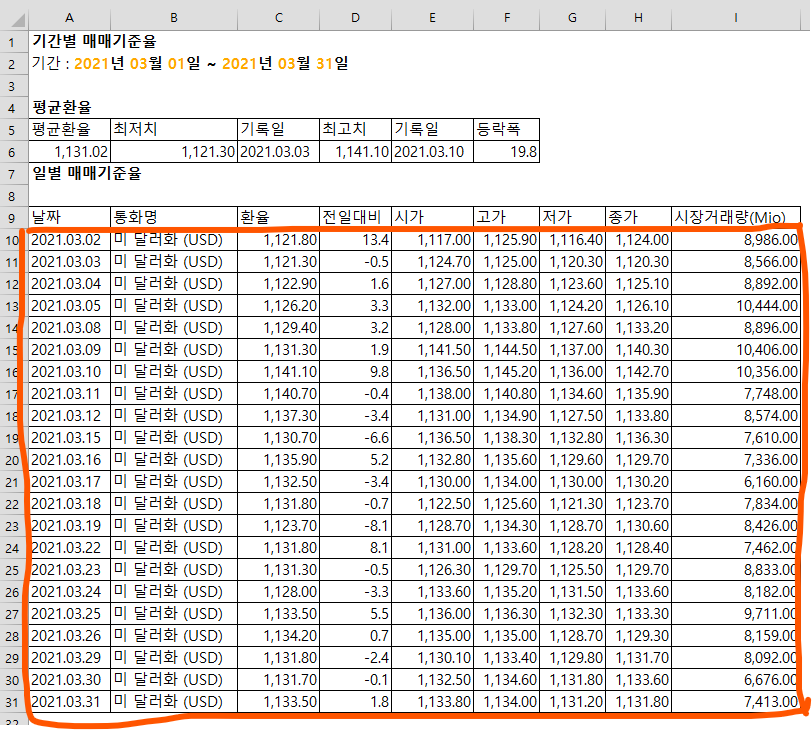812x731 pixels.
Task: Select row 31 header
Action: pos(13,701)
